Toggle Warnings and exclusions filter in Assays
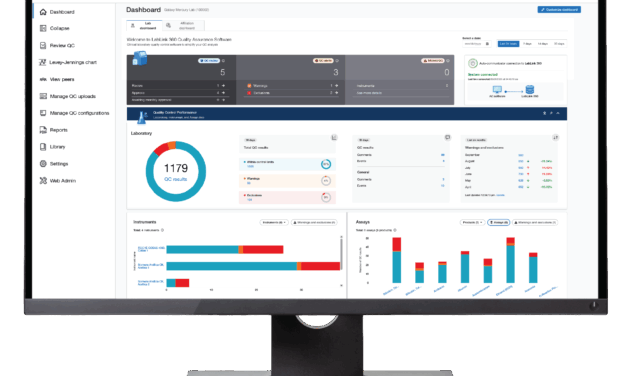Image resolution: width=627 pixels, height=376 pixels. [x=535, y=222]
